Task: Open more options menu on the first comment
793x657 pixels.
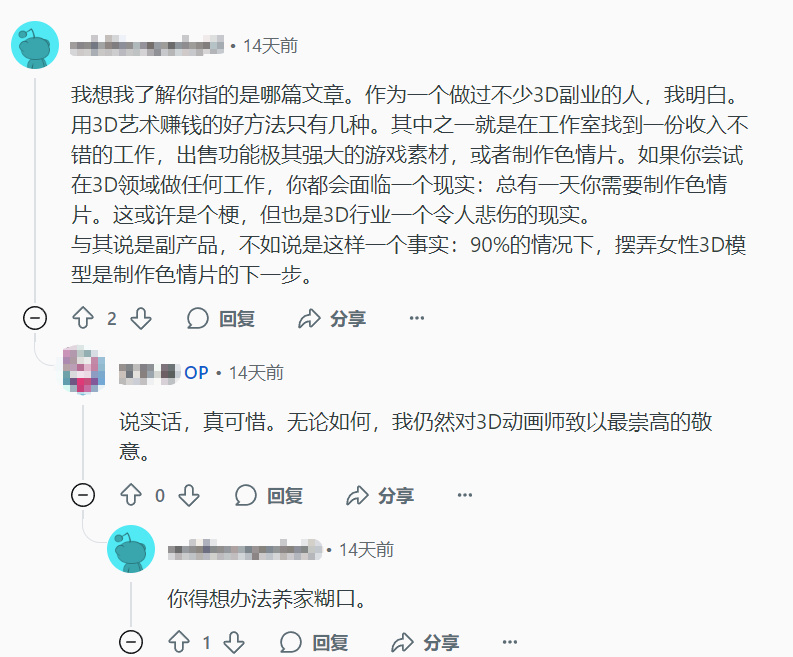Action: pos(417,318)
